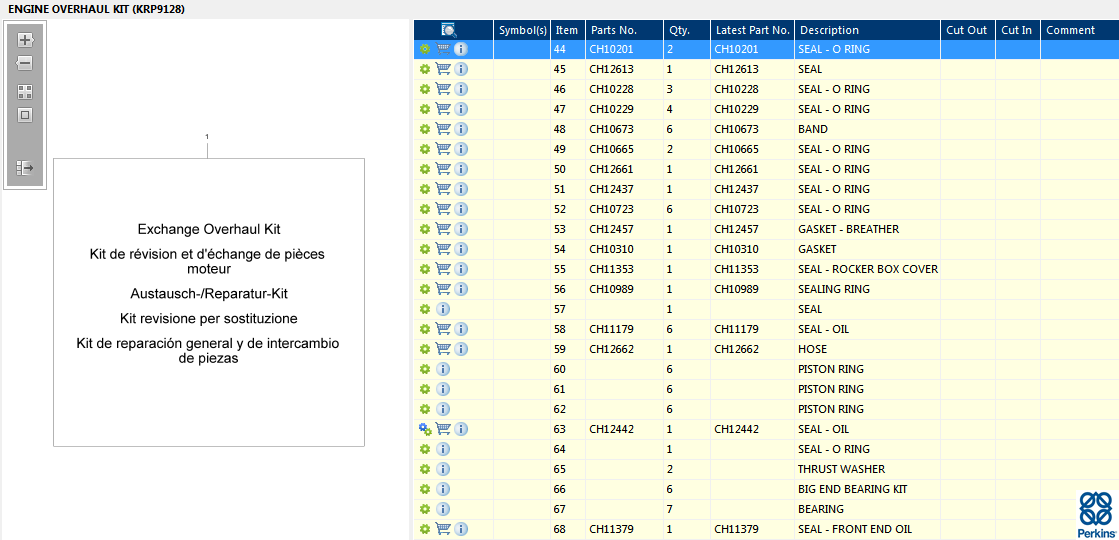This screenshot has height=540, width=1119.
Task: Click the list export arrow icon
Action: [25, 168]
